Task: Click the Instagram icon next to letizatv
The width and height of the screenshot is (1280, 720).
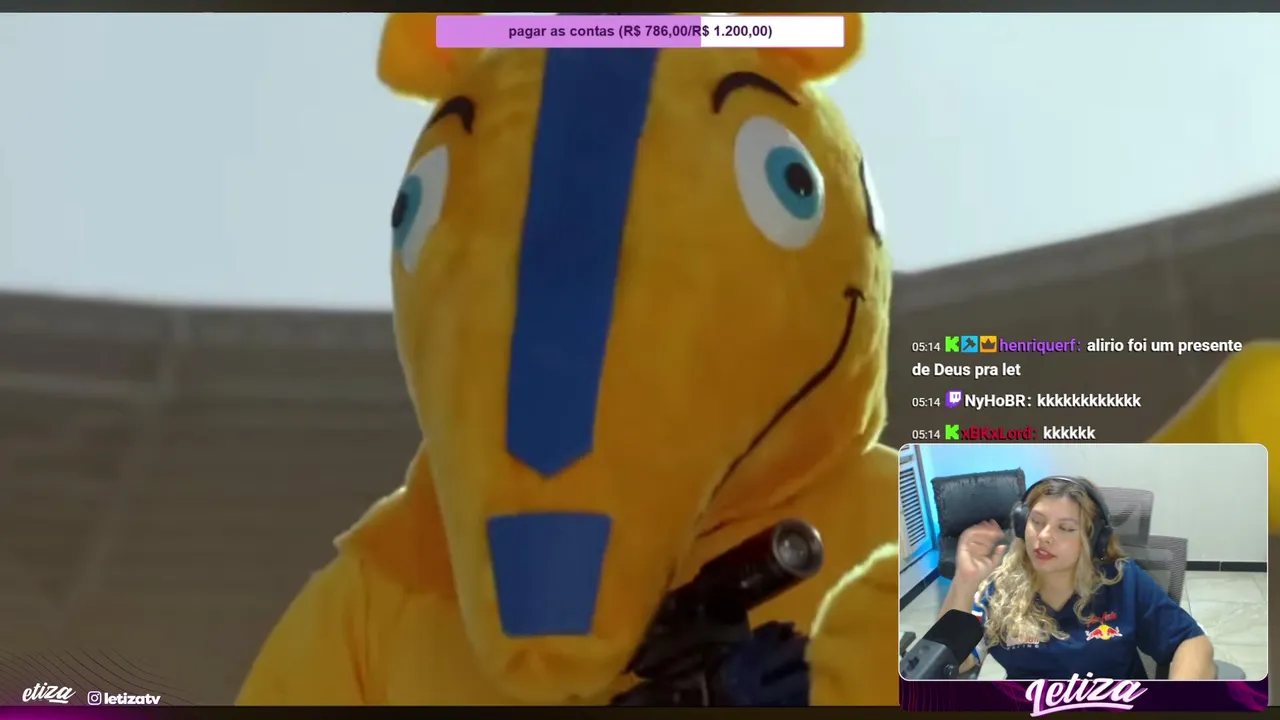Action: coord(94,698)
